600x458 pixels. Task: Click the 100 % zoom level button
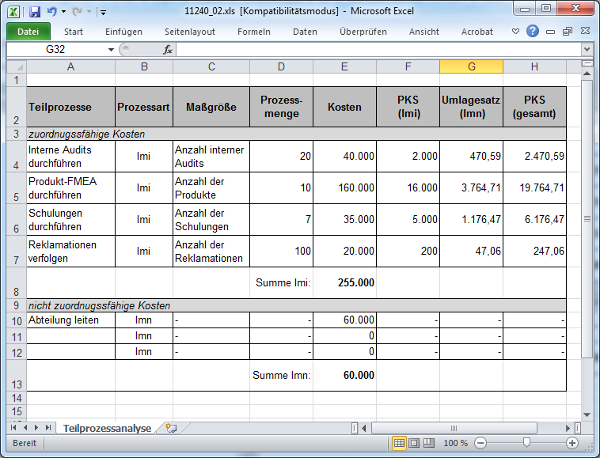[x=455, y=443]
